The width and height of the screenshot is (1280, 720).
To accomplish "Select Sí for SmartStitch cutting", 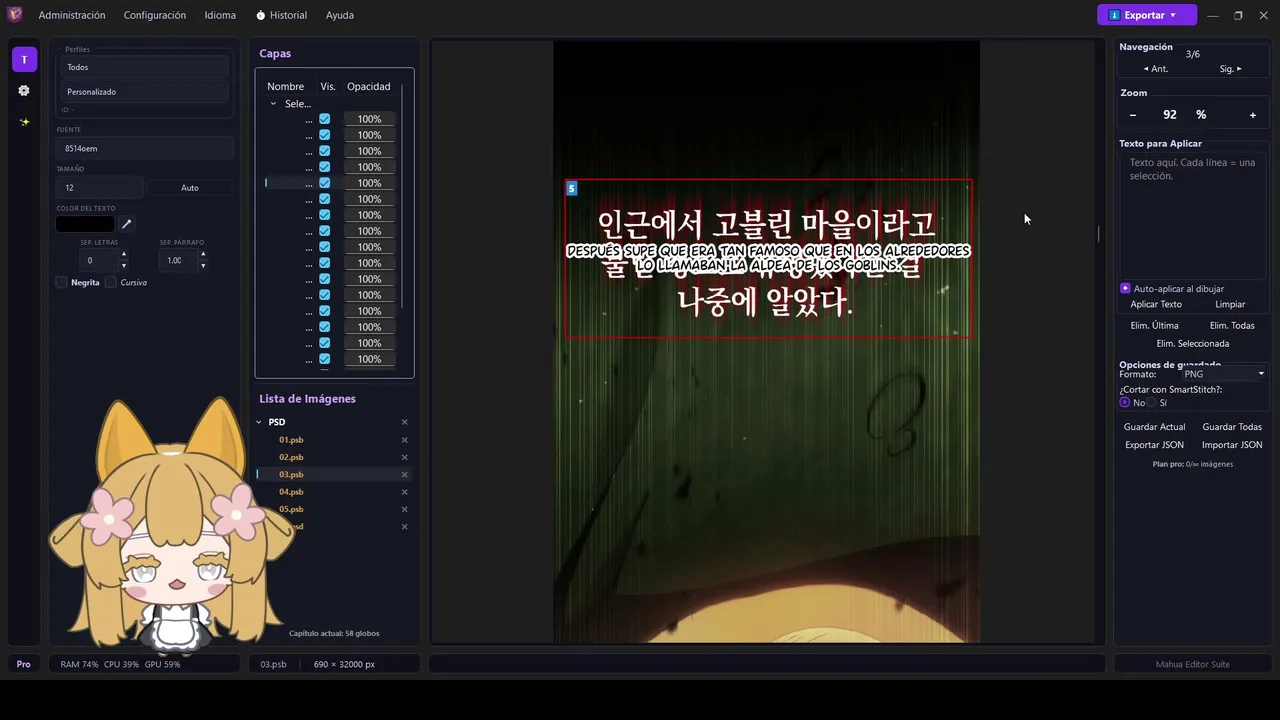I will tap(1151, 402).
